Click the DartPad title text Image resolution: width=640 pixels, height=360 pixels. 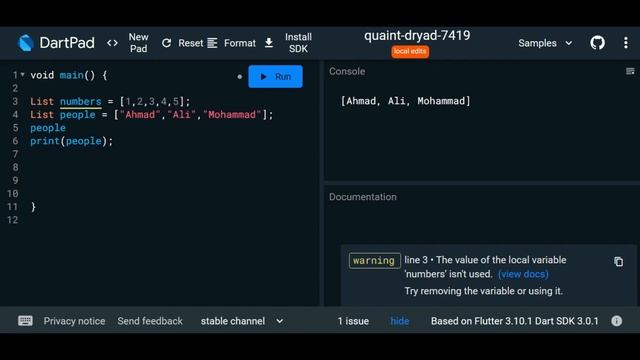pos(67,43)
